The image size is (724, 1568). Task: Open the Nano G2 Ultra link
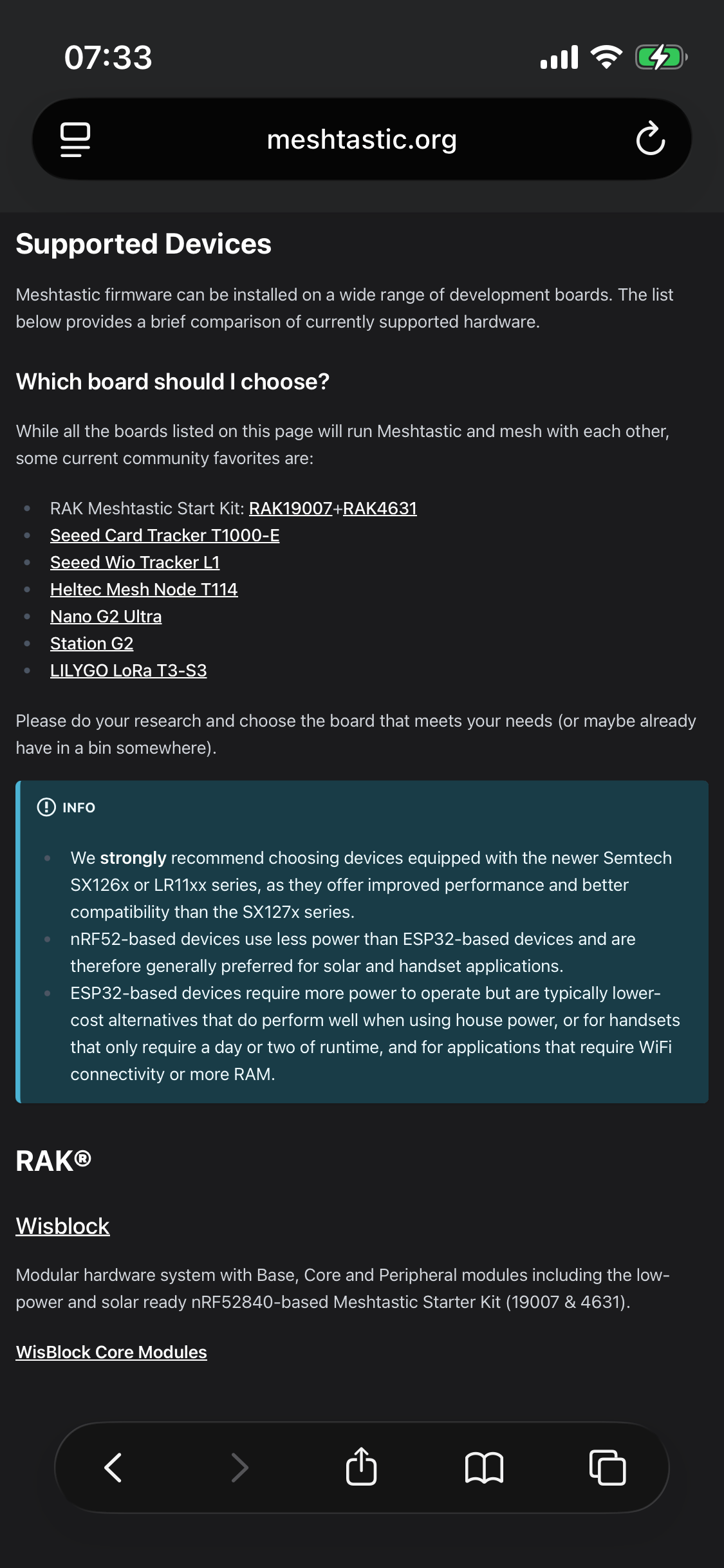click(106, 617)
